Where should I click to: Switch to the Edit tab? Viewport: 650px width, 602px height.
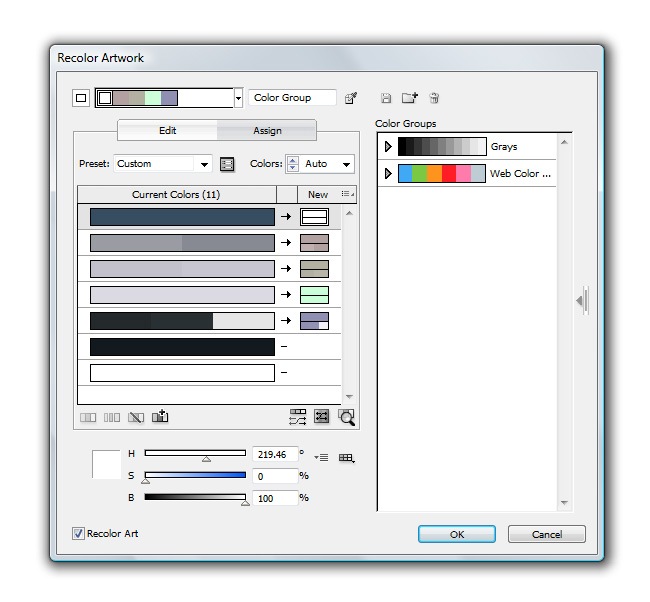(167, 131)
